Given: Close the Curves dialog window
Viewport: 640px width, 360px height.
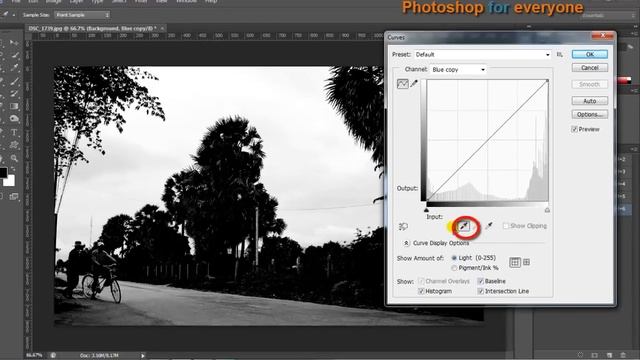Looking at the screenshot, I should click(602, 36).
